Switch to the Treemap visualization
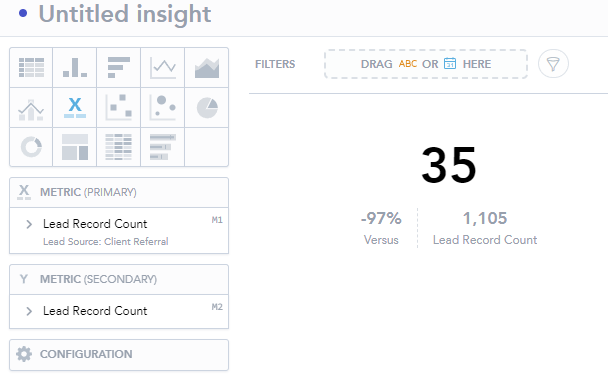This screenshot has height=392, width=608. point(75,147)
